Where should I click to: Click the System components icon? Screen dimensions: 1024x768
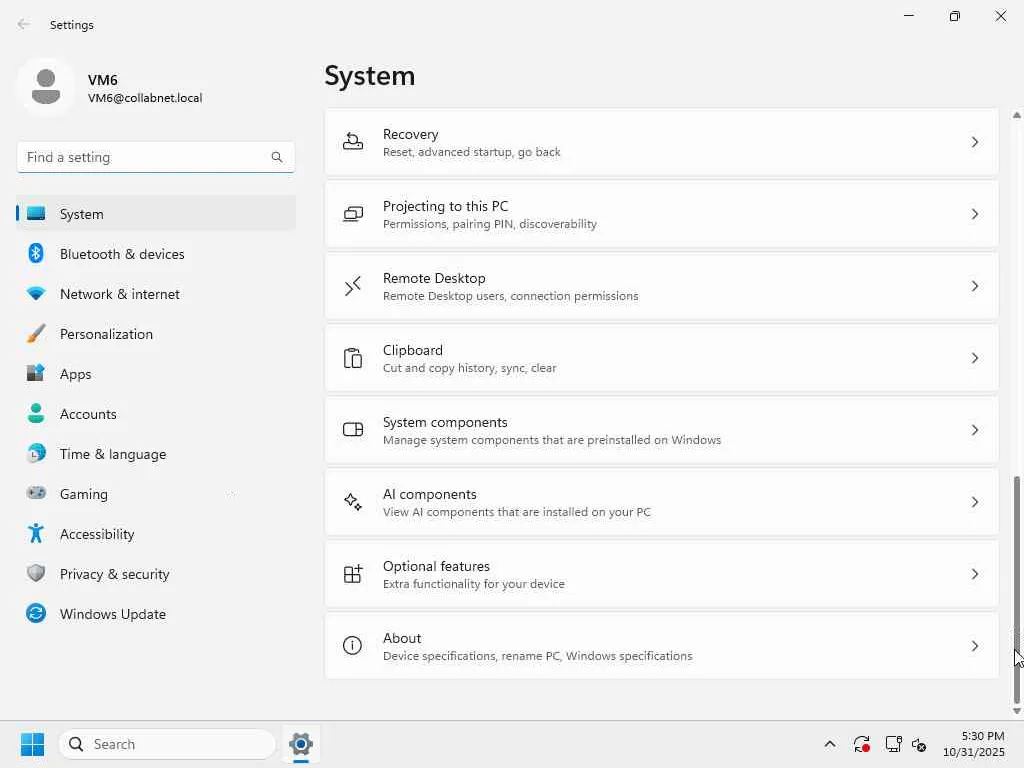pyautogui.click(x=353, y=430)
